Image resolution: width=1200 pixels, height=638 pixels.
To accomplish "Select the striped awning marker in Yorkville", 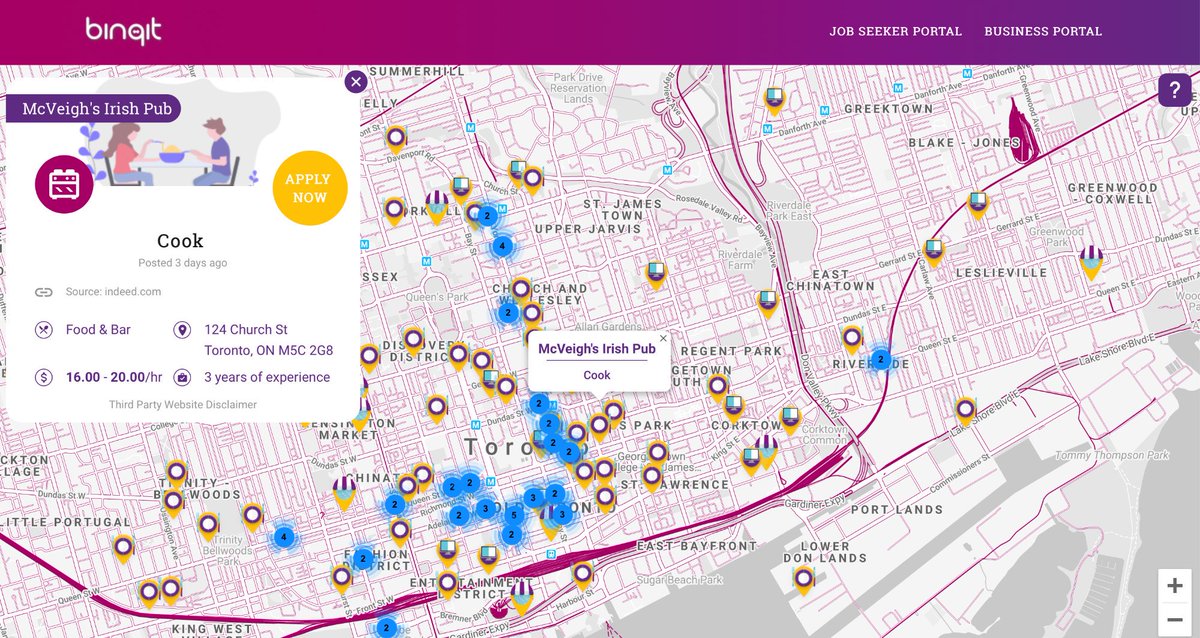I will [x=436, y=206].
